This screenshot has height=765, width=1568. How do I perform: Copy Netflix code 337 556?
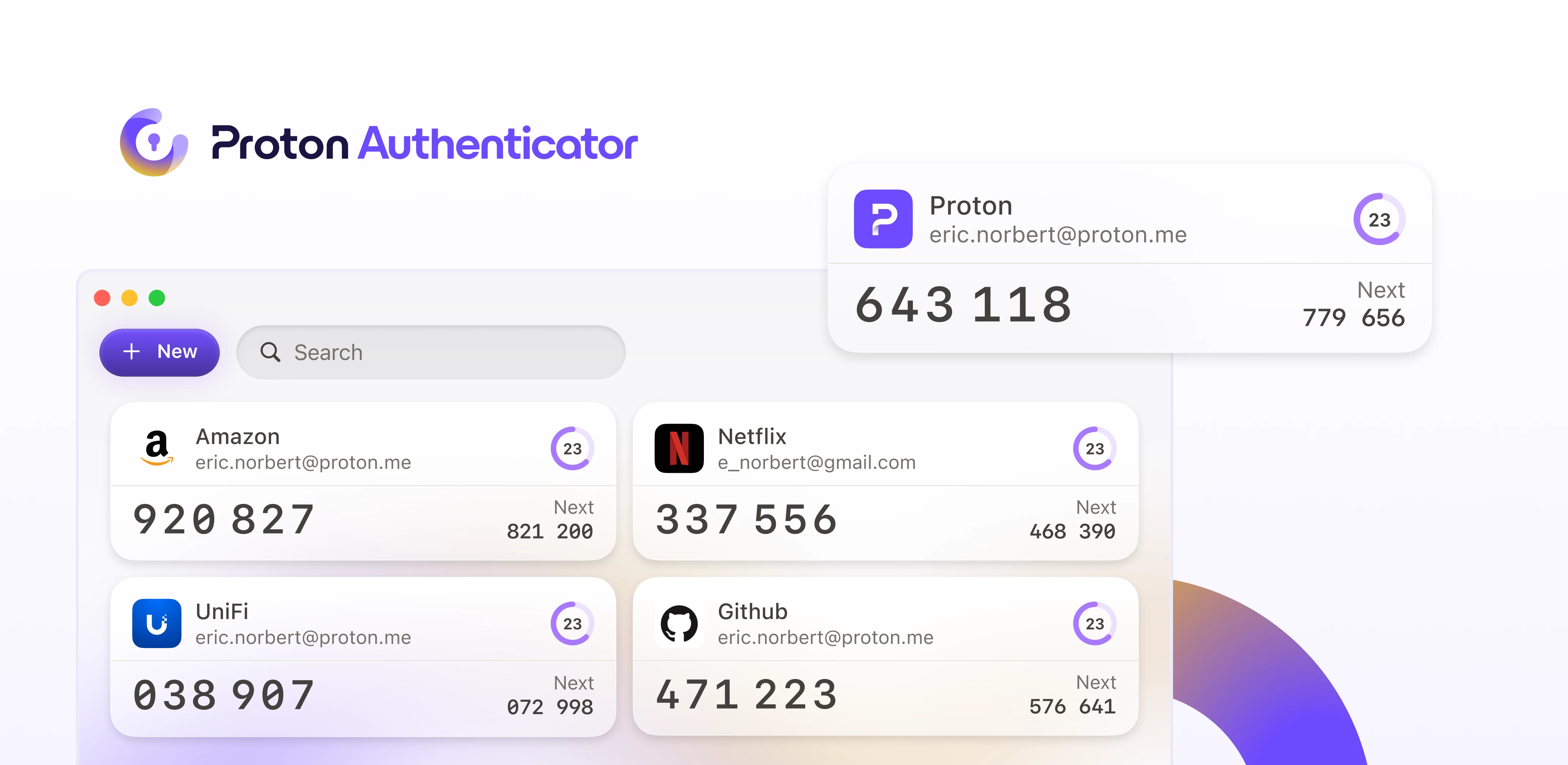click(746, 520)
